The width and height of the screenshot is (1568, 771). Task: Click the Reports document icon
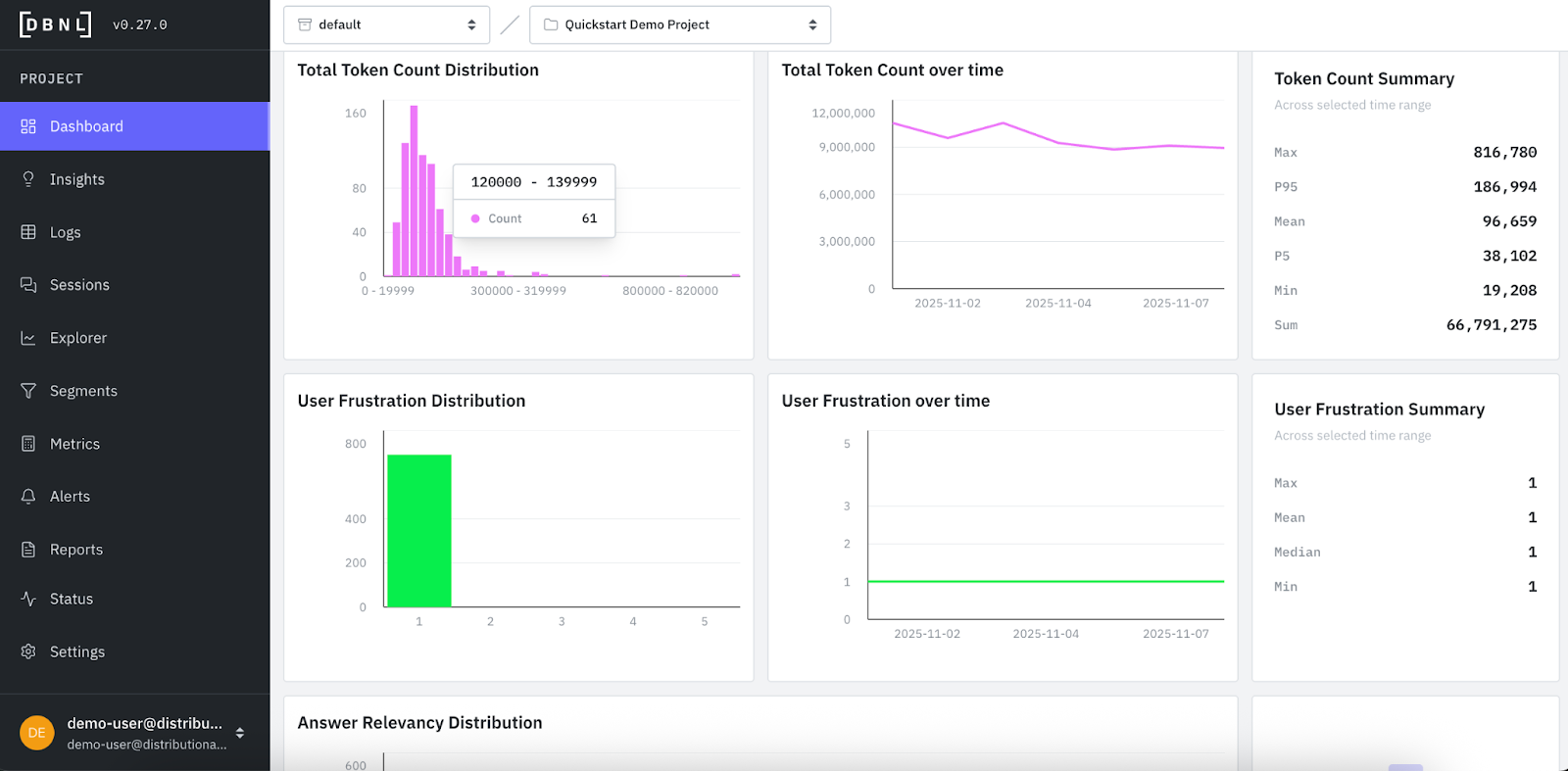28,550
